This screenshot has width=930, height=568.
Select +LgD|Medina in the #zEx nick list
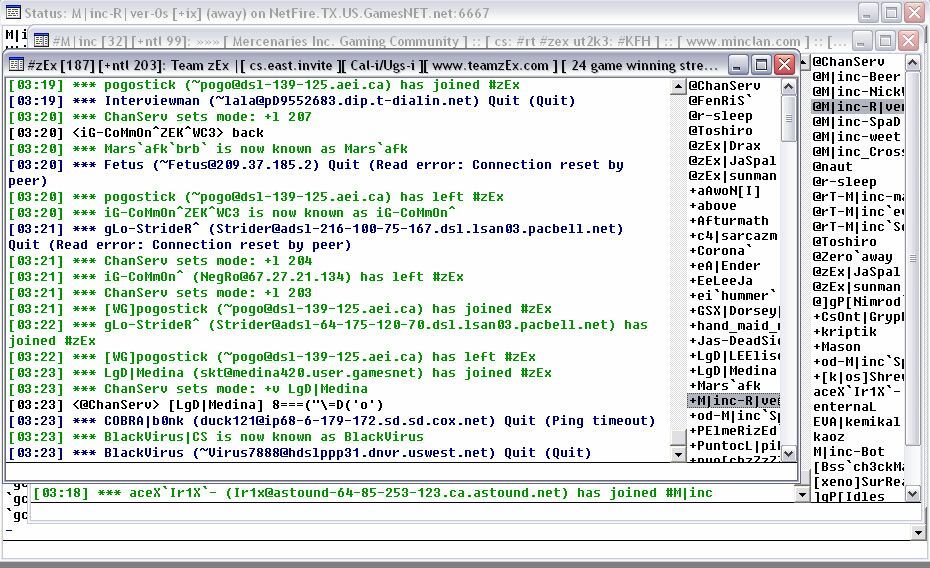pos(733,371)
